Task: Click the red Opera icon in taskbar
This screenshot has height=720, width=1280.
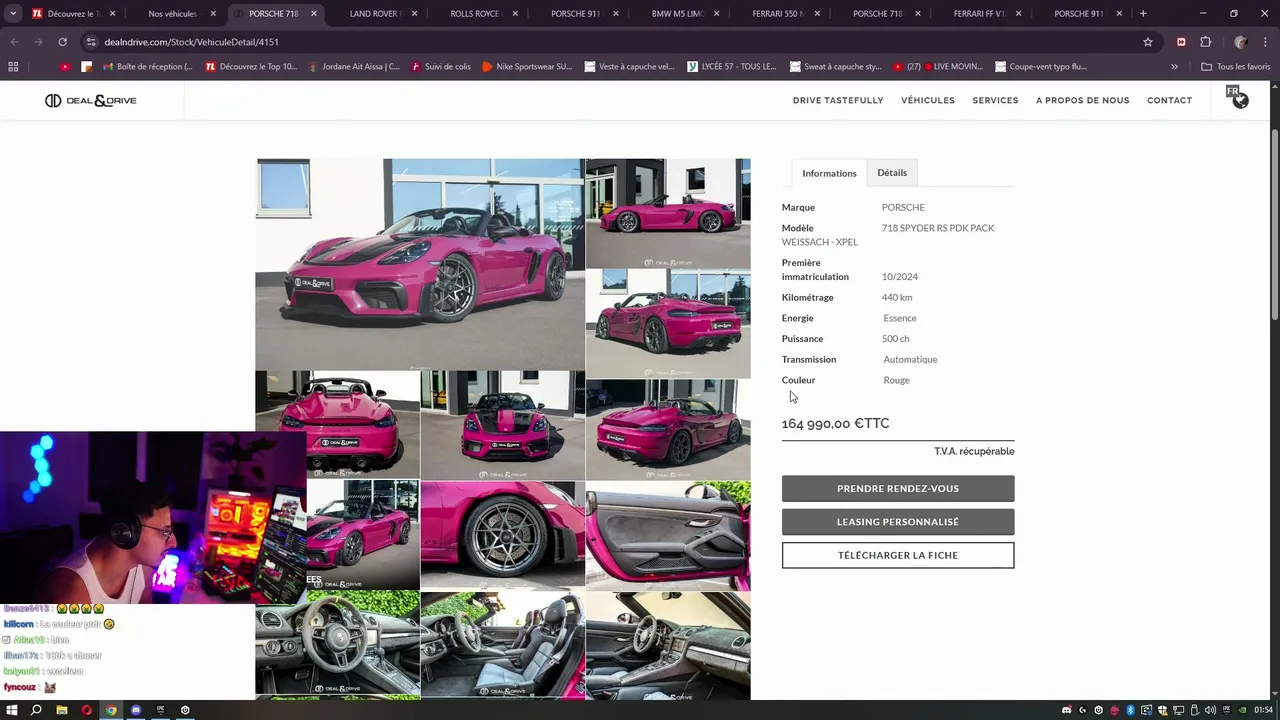Action: [87, 710]
